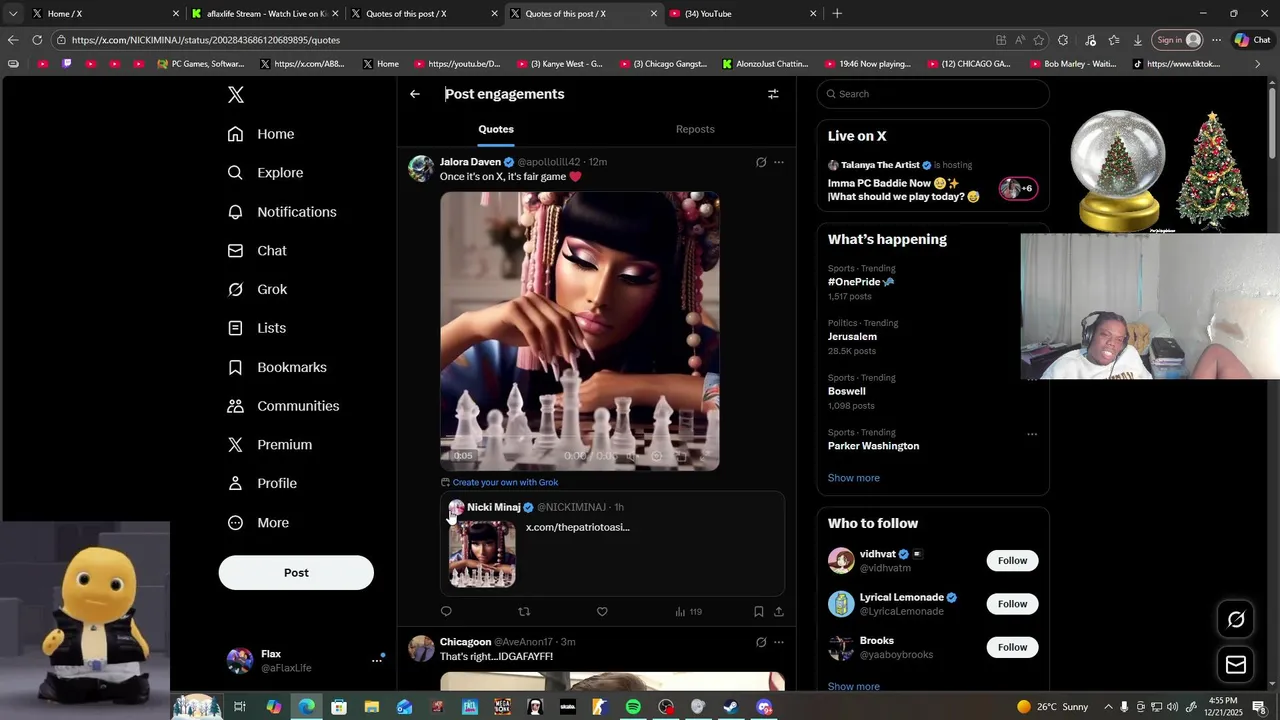
Task: Expand the More menu in the sidebar
Action: tap(258, 523)
